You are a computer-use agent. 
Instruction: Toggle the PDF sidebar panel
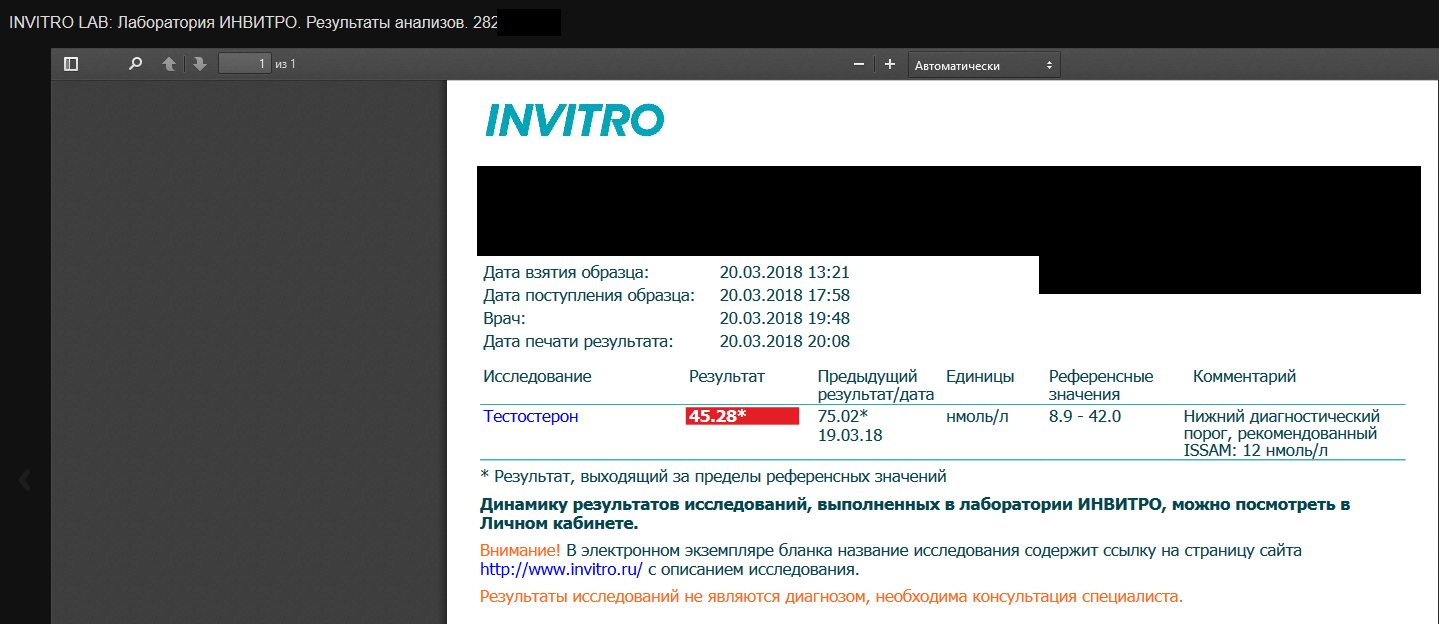(71, 64)
